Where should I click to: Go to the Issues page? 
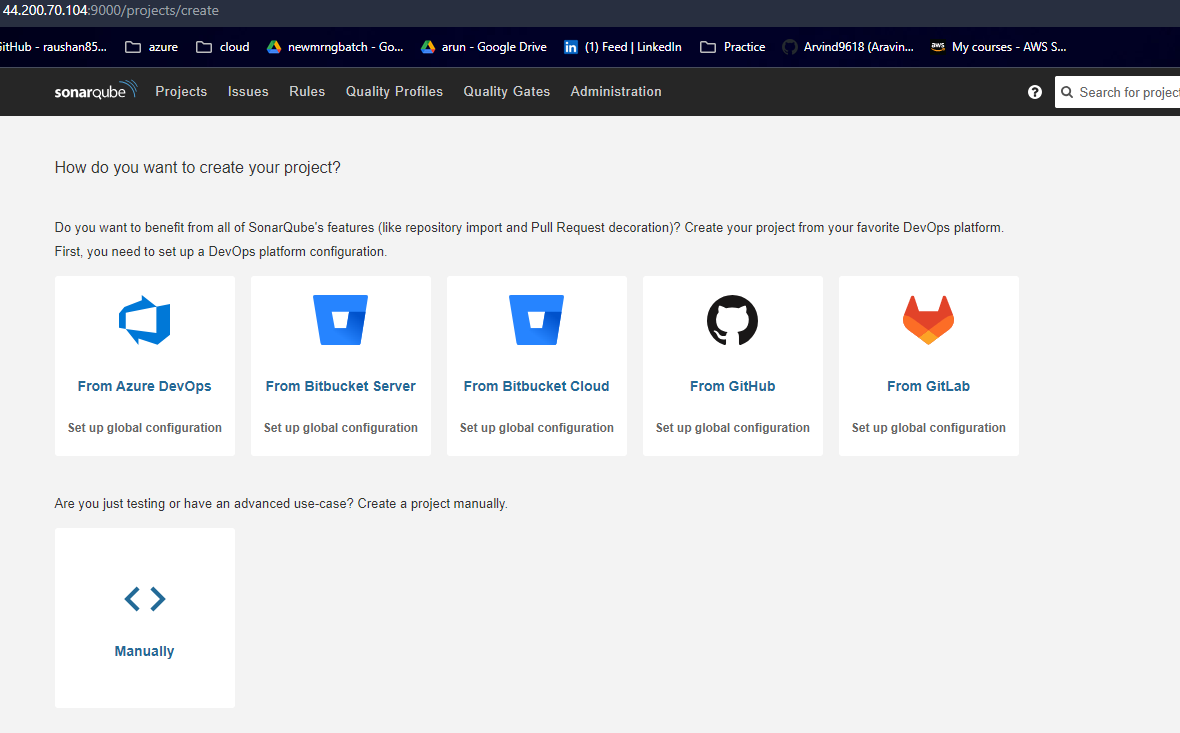point(248,91)
